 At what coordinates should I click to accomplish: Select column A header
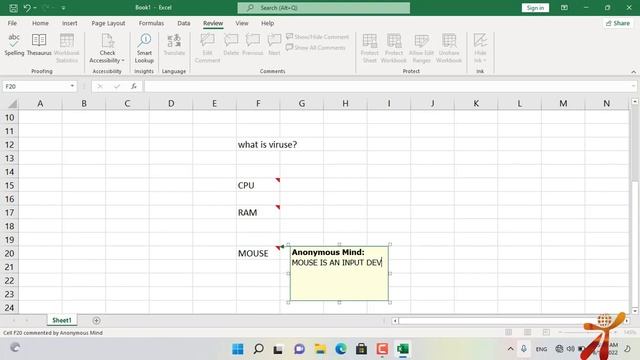tap(40, 104)
